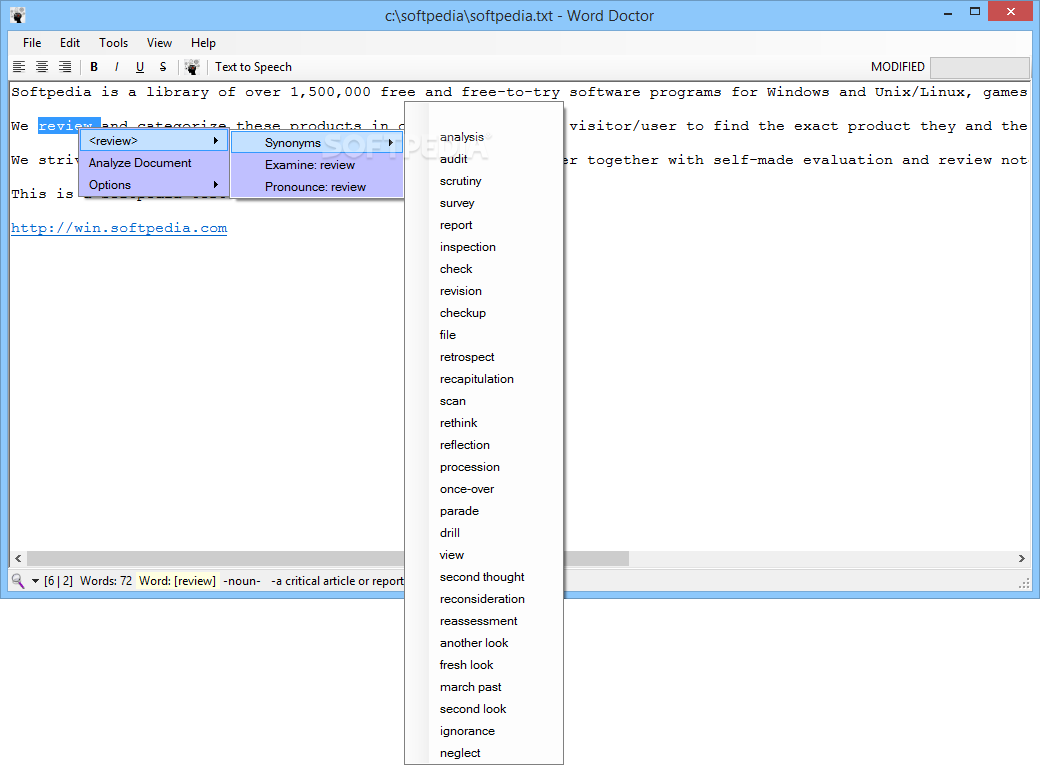The width and height of the screenshot is (1040, 765).
Task: Pick synonym 'report'
Action: pyautogui.click(x=456, y=225)
